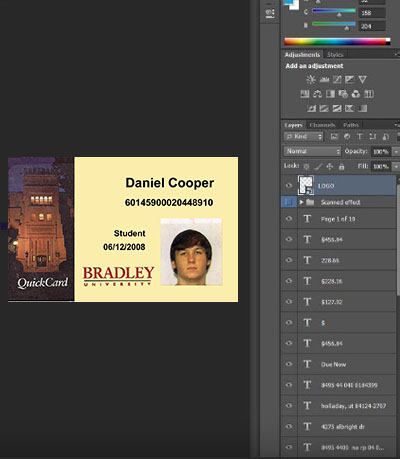Viewport: 400px width, 459px height.
Task: Open the Layers panel menu
Action: (397, 125)
